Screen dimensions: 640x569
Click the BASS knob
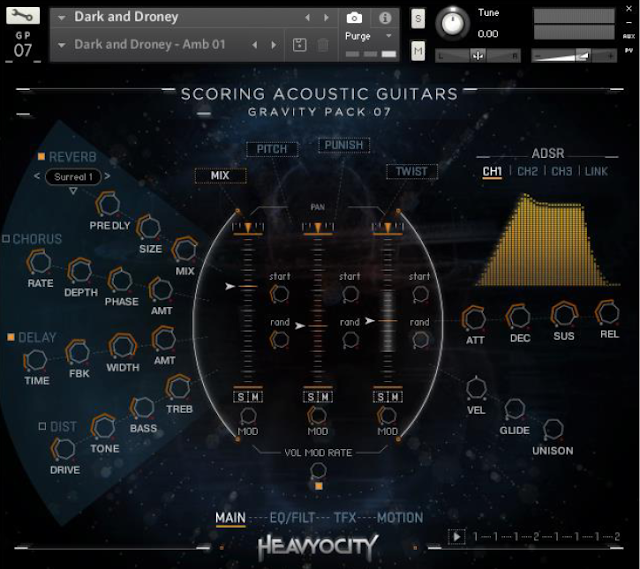click(142, 407)
